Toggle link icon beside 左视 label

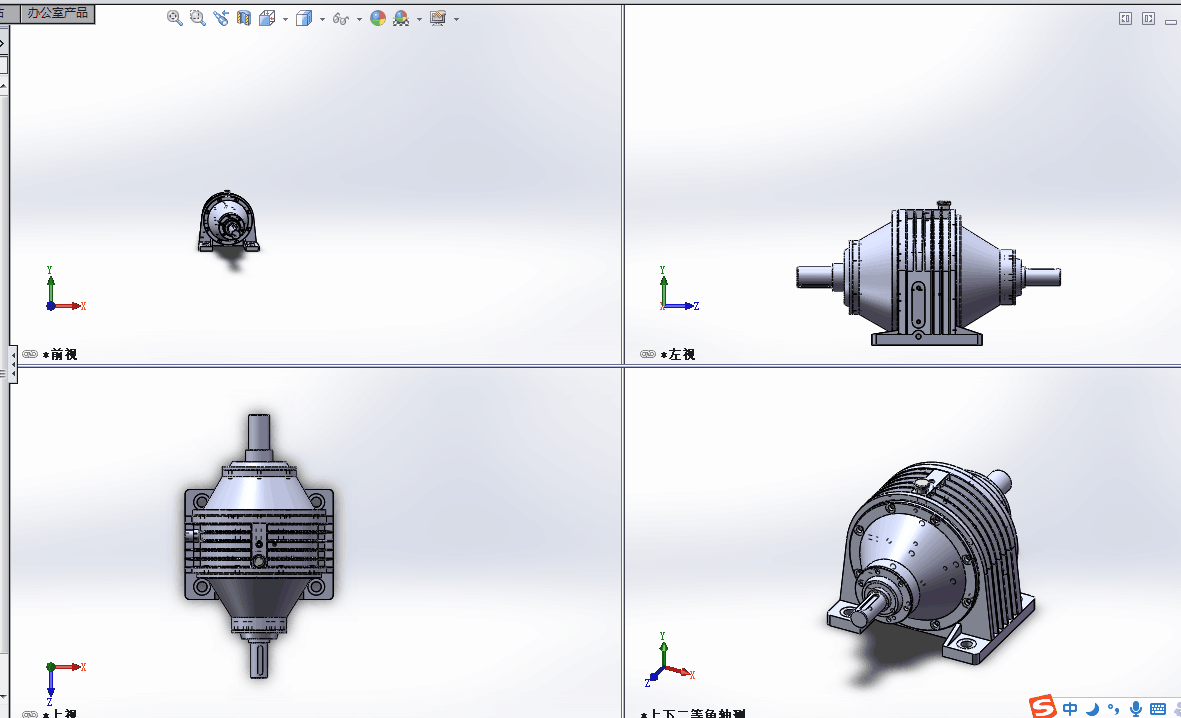(648, 354)
